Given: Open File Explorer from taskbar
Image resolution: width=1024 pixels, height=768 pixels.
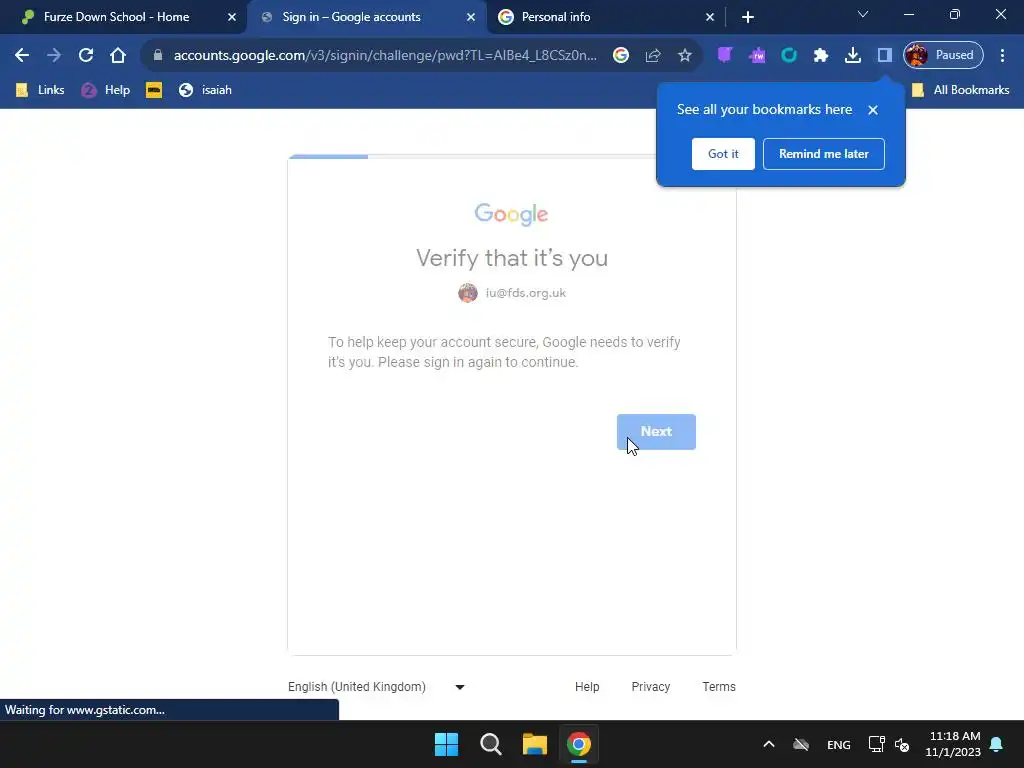Looking at the screenshot, I should tap(534, 744).
